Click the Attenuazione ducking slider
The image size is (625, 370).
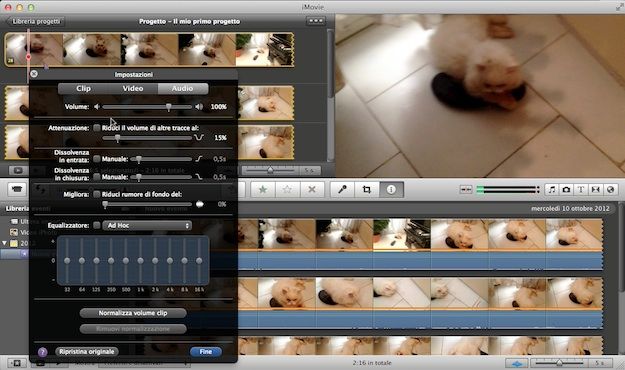click(147, 138)
